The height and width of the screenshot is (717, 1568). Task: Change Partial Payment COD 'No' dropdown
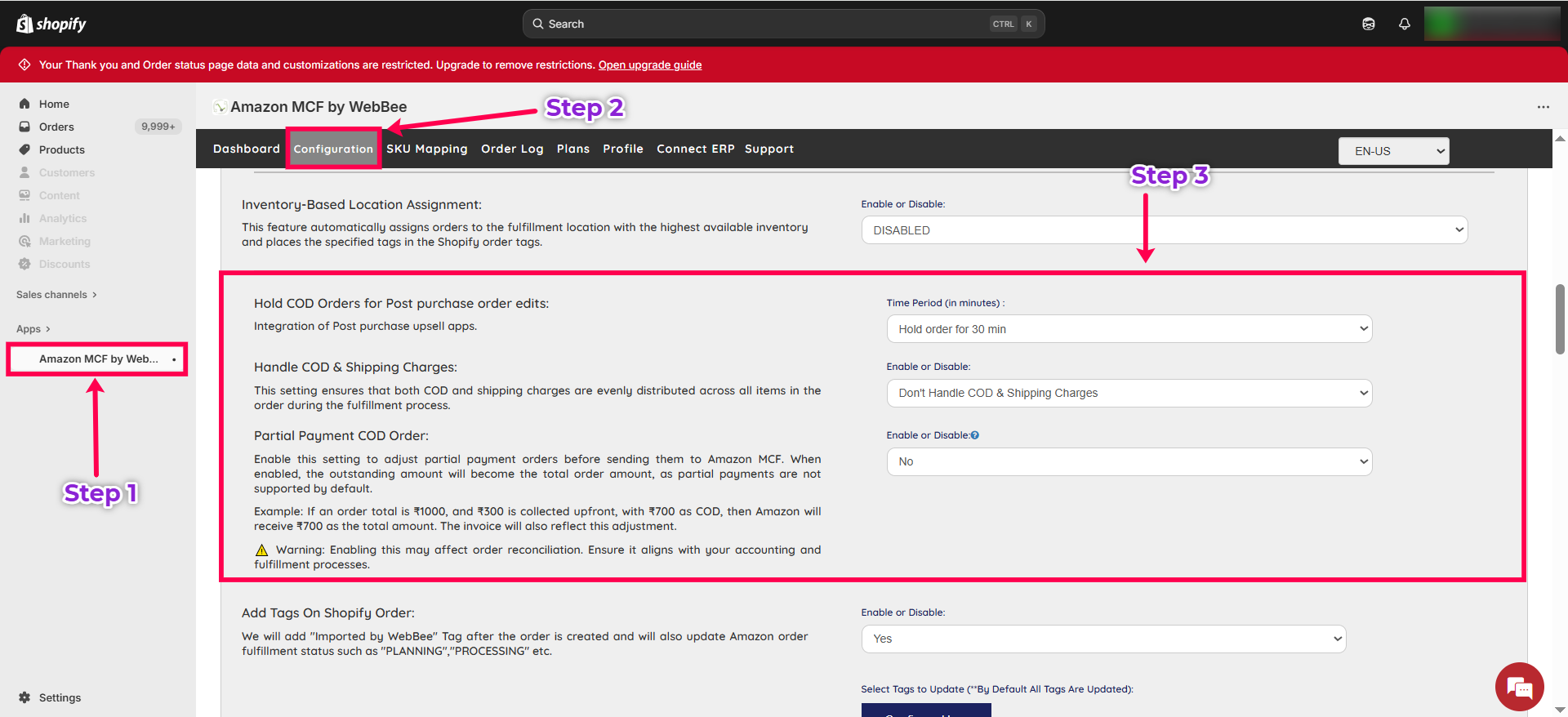click(1129, 461)
